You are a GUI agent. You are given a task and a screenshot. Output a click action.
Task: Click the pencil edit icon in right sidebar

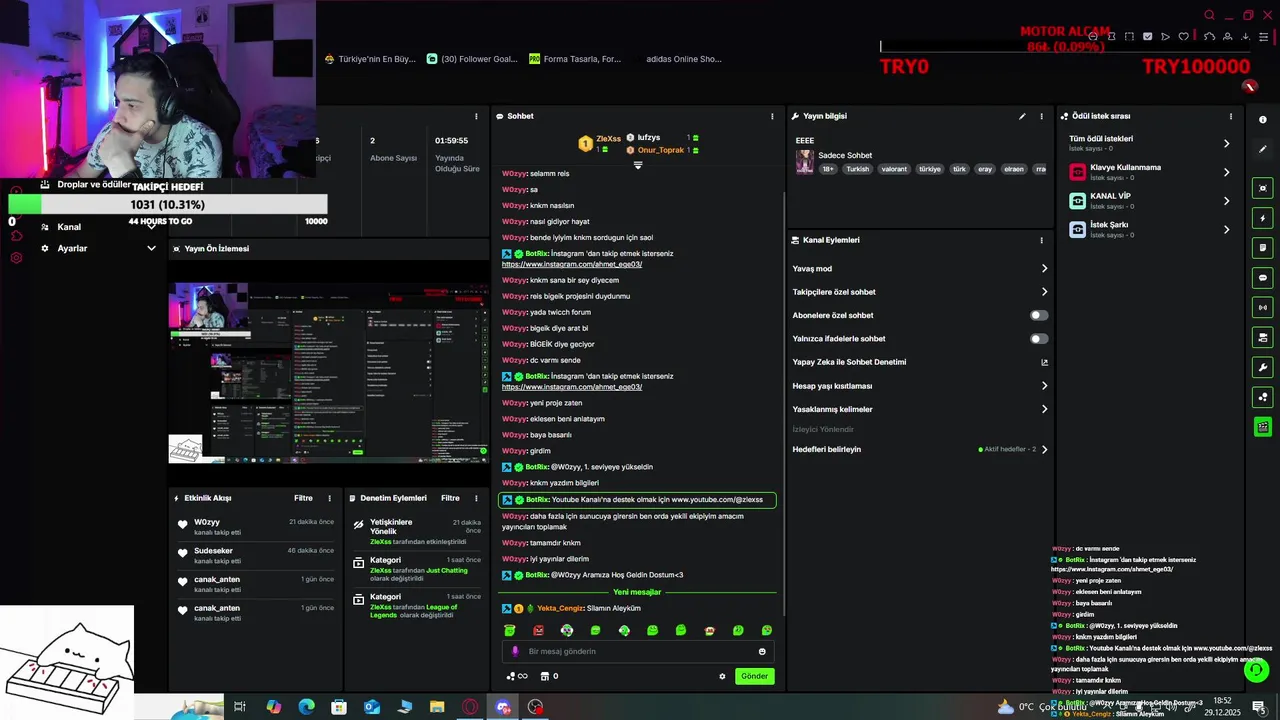[x=1263, y=149]
